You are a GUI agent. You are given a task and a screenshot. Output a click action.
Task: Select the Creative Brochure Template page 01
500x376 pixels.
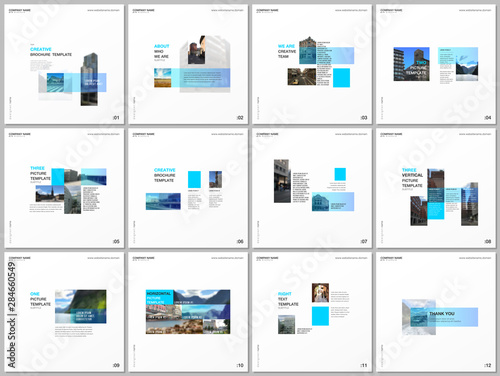point(64,64)
